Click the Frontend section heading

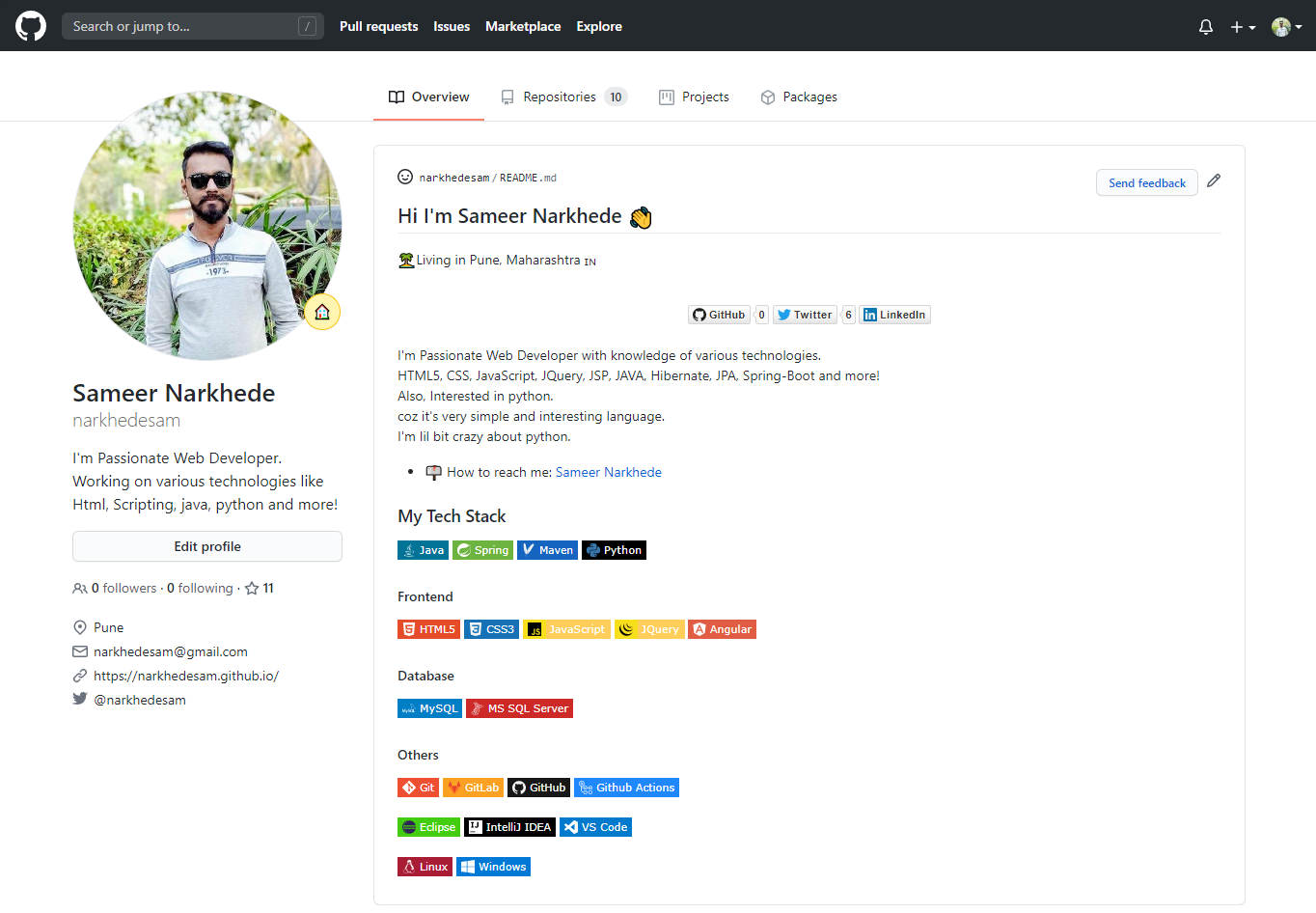coord(425,596)
